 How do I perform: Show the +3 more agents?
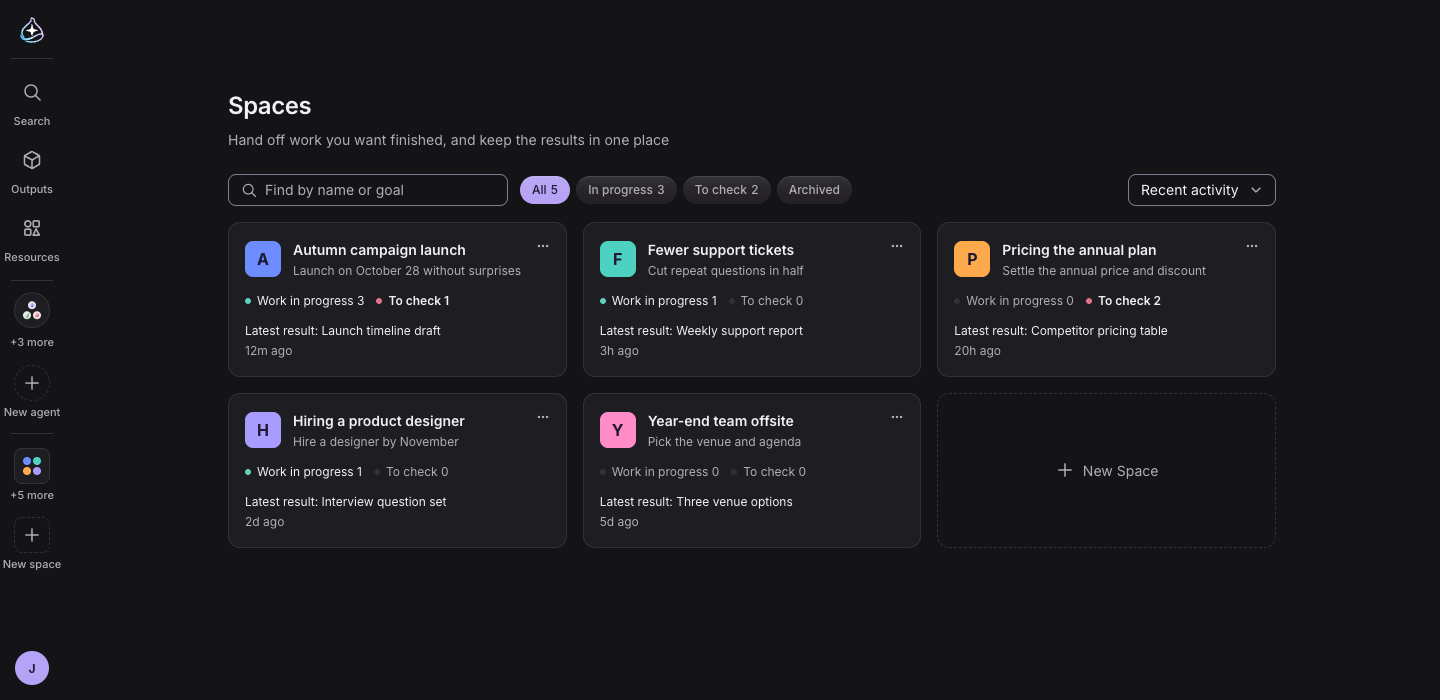tap(32, 321)
